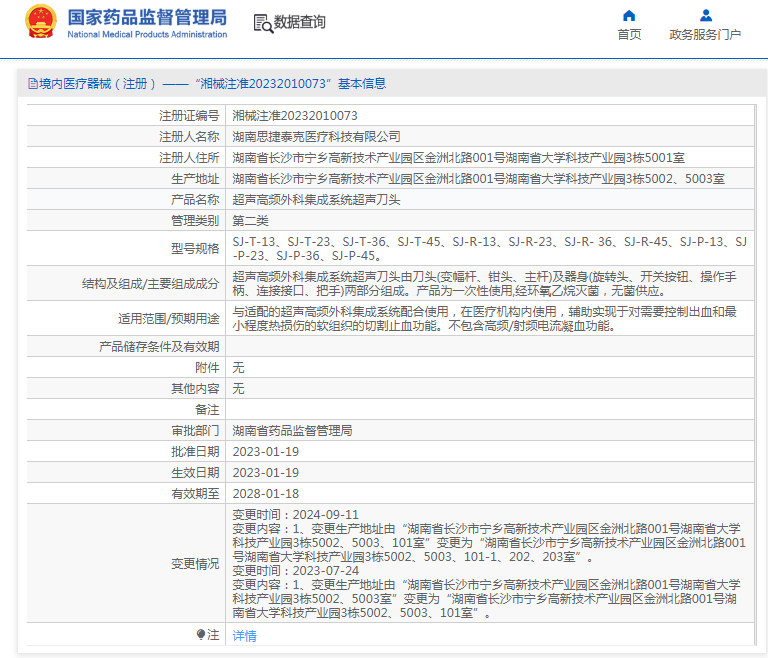The height and width of the screenshot is (658, 768).
Task: Click the 生效日期 label
Action: tap(195, 473)
